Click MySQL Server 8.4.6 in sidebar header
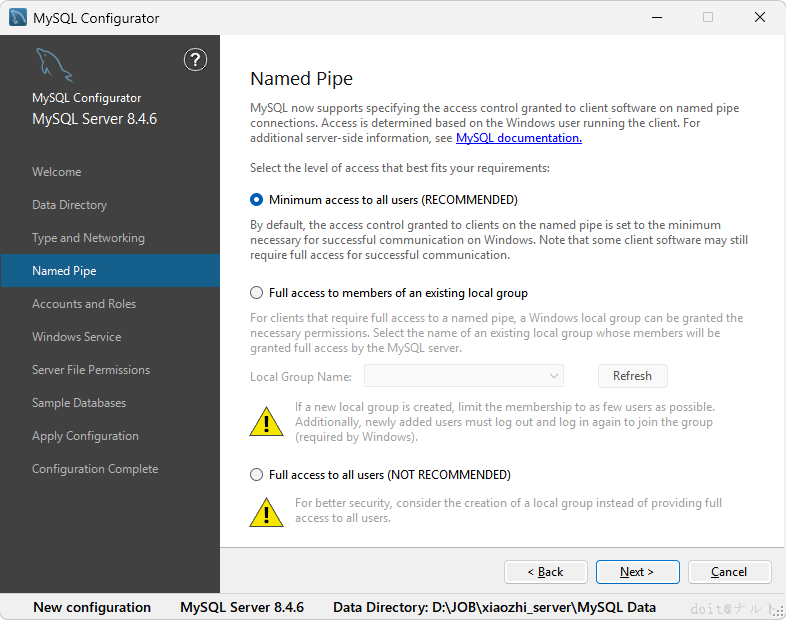This screenshot has width=786, height=620. pyautogui.click(x=94, y=119)
